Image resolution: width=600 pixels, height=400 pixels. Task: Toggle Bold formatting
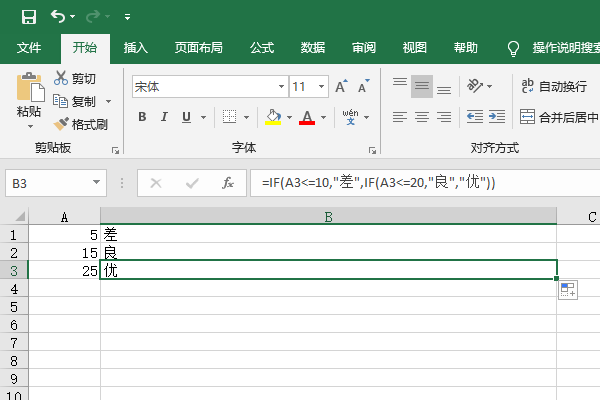(142, 118)
